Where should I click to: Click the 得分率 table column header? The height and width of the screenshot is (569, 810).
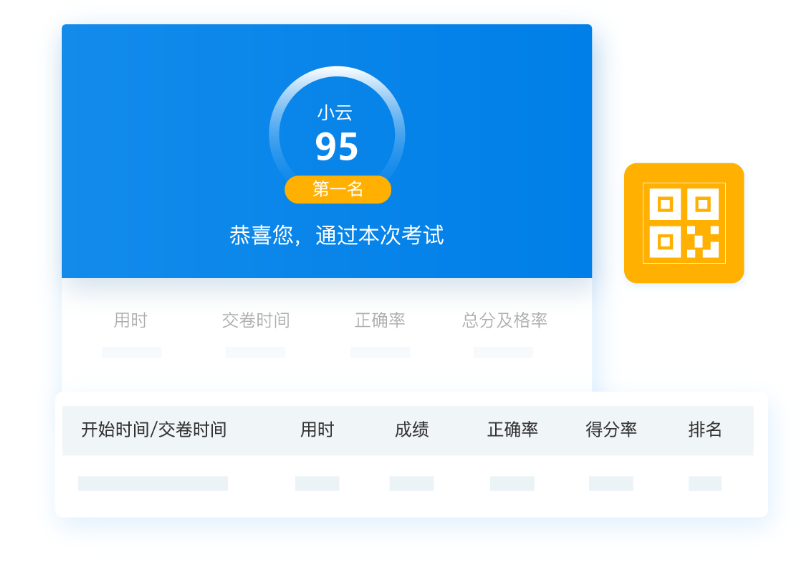coord(611,430)
